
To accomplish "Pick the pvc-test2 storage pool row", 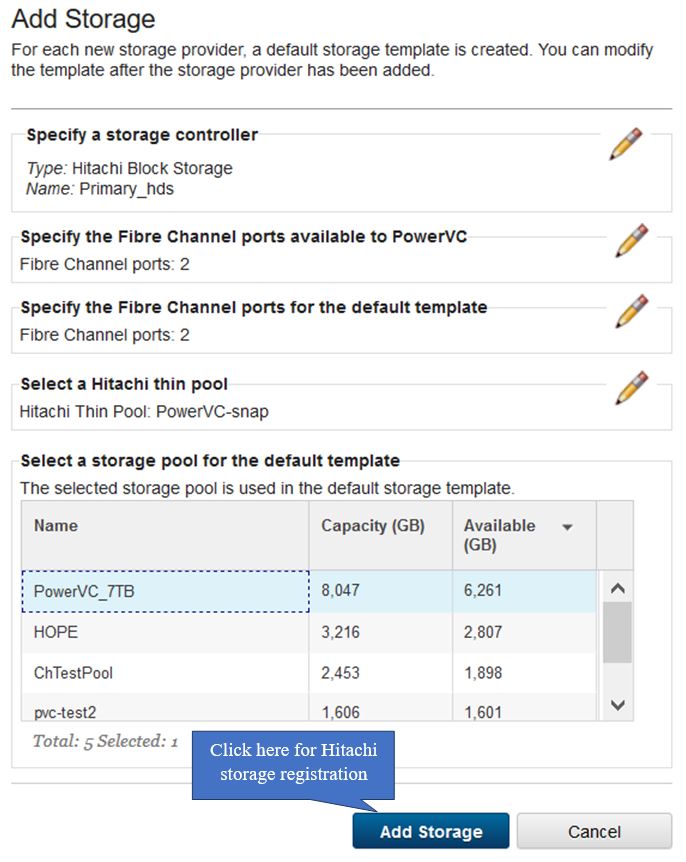I will (x=309, y=708).
